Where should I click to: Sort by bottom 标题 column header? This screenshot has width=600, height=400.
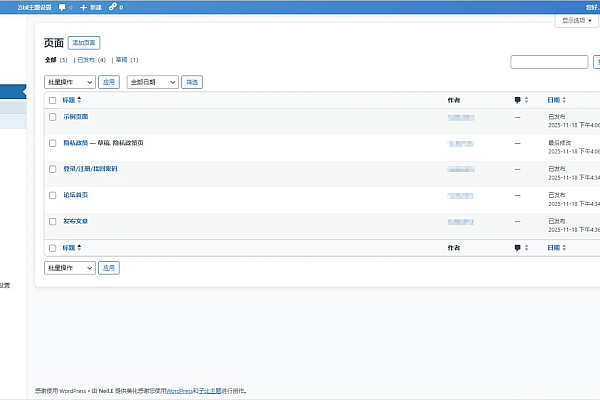point(69,248)
